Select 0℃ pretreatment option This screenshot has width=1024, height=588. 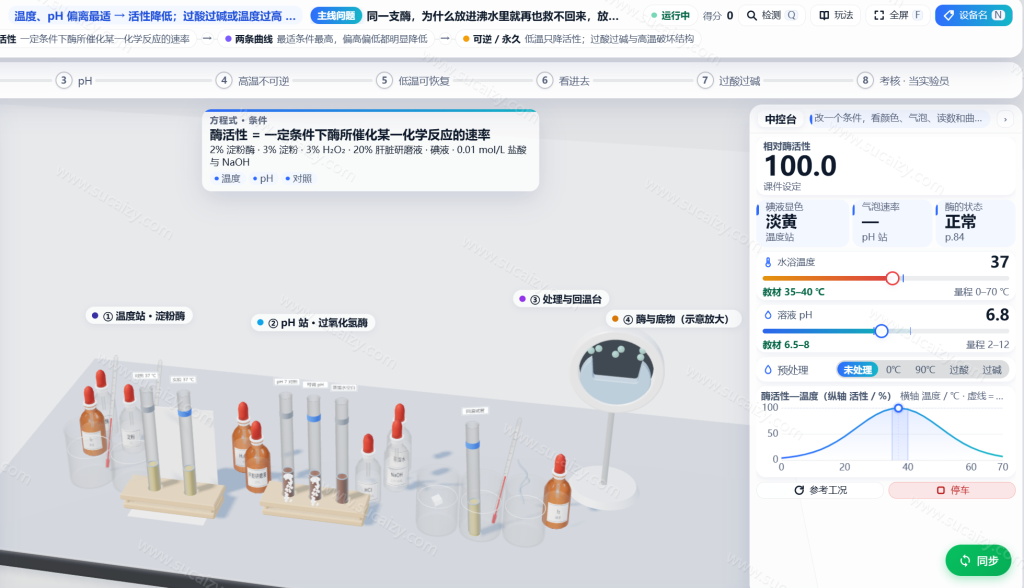pyautogui.click(x=893, y=370)
